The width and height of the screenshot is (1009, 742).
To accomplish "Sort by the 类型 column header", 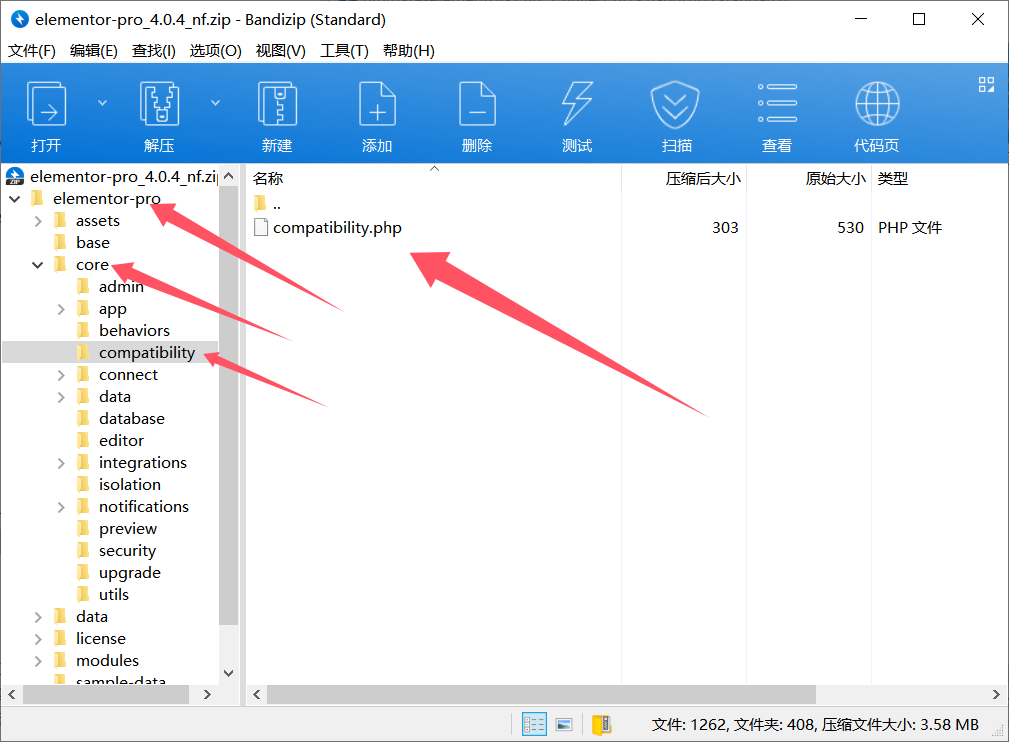I will coord(893,178).
